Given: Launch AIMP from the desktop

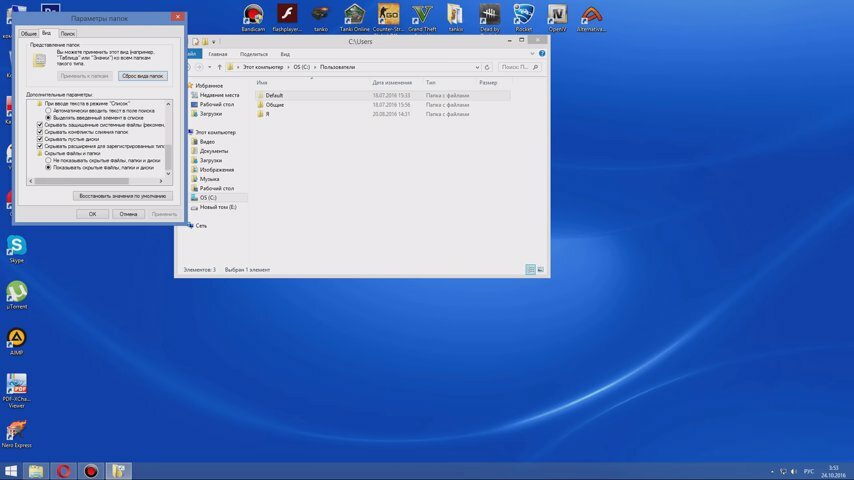Looking at the screenshot, I should 16,342.
